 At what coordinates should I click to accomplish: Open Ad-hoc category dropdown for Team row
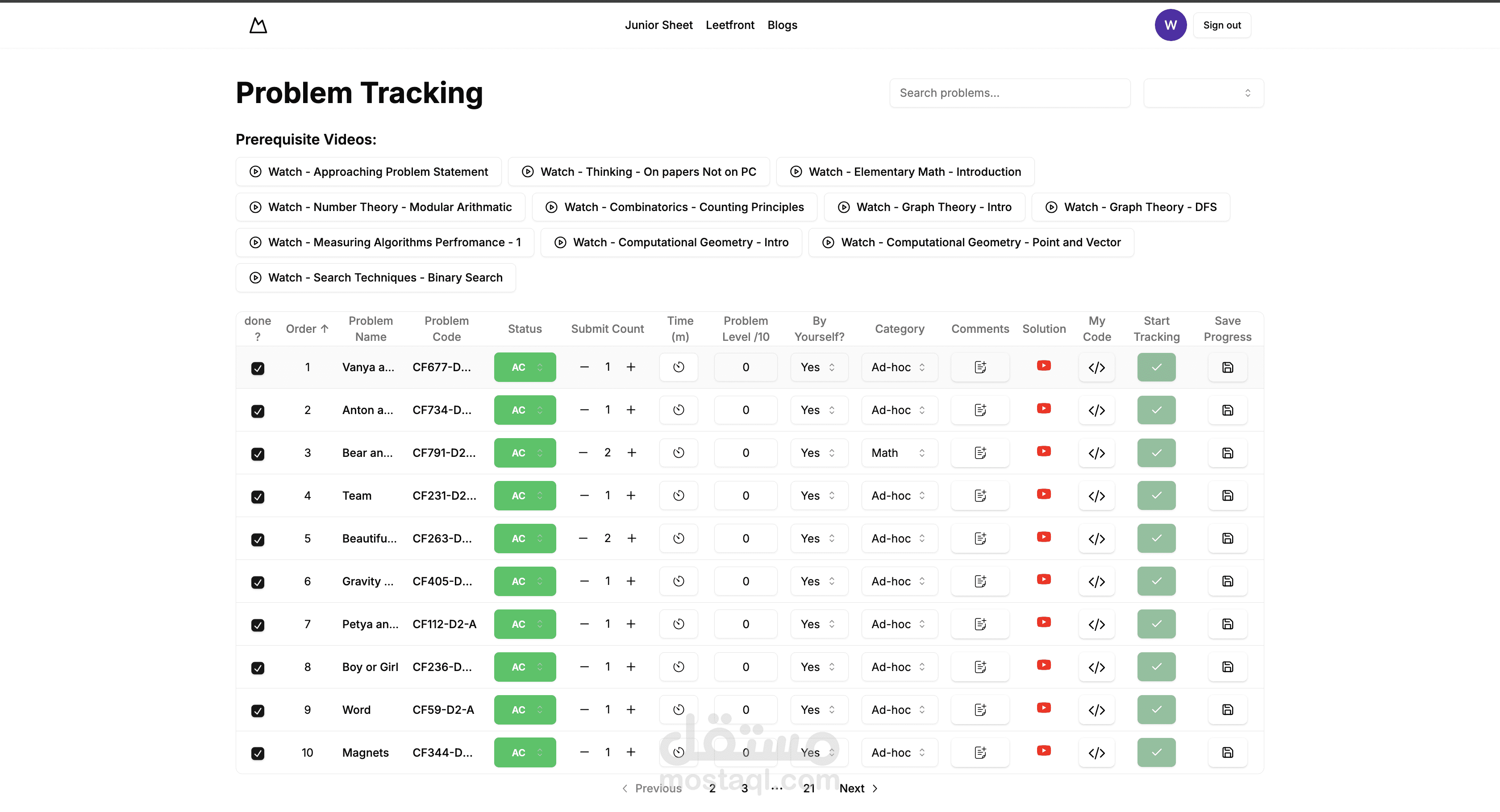click(899, 496)
